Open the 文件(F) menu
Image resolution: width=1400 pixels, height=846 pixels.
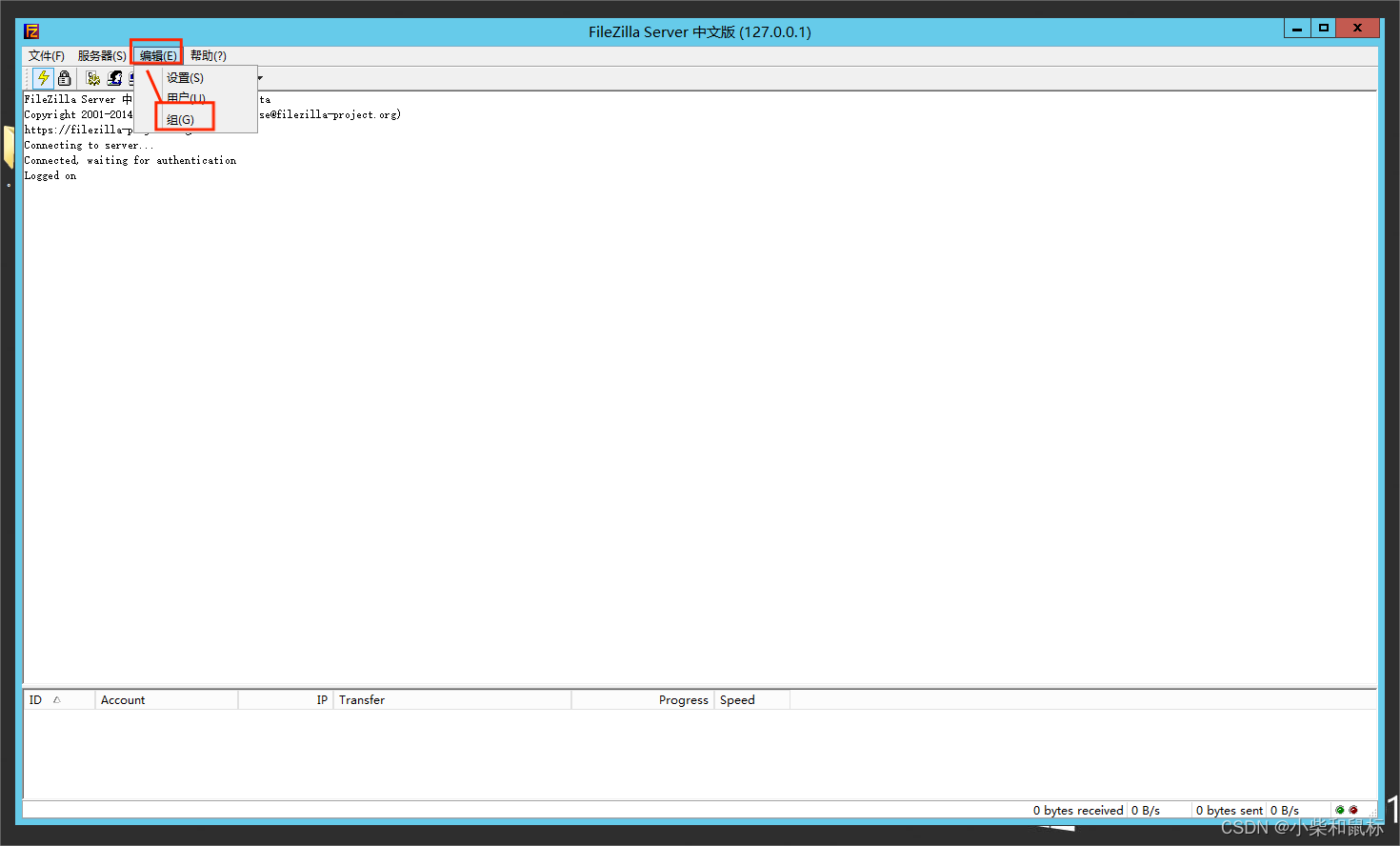[47, 55]
